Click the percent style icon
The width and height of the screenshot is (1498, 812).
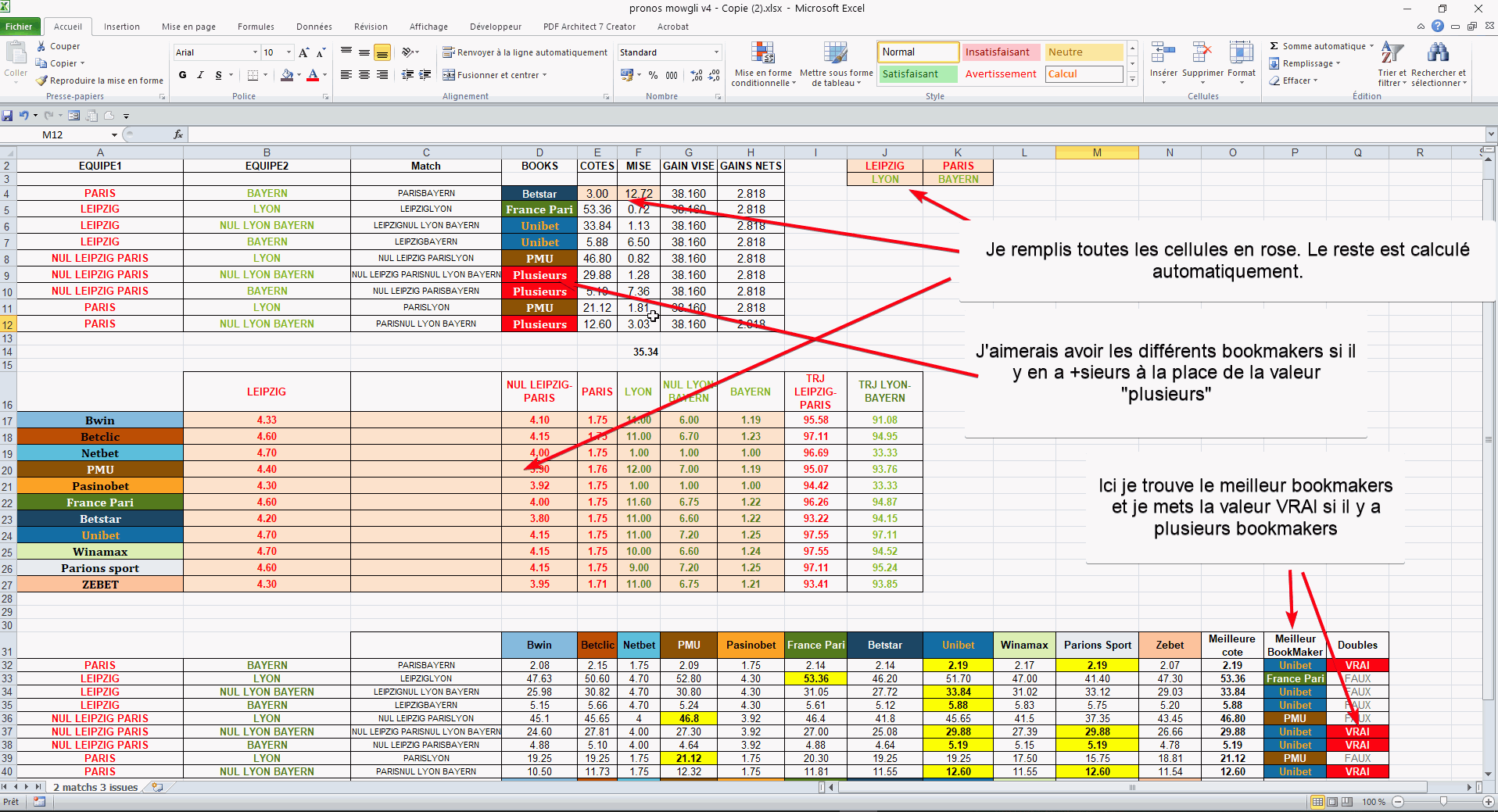pos(653,75)
